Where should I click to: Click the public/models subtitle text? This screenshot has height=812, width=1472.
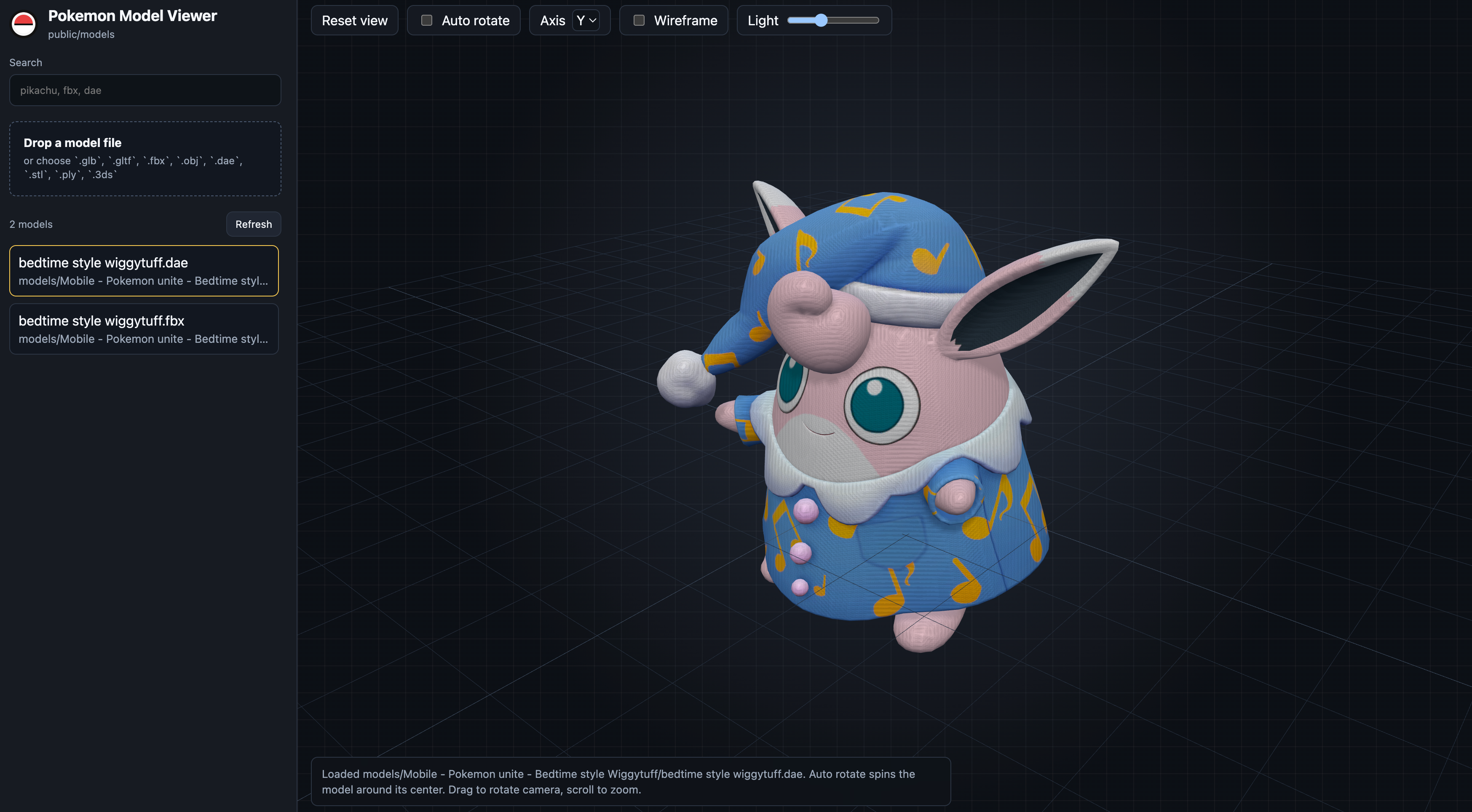coord(81,34)
